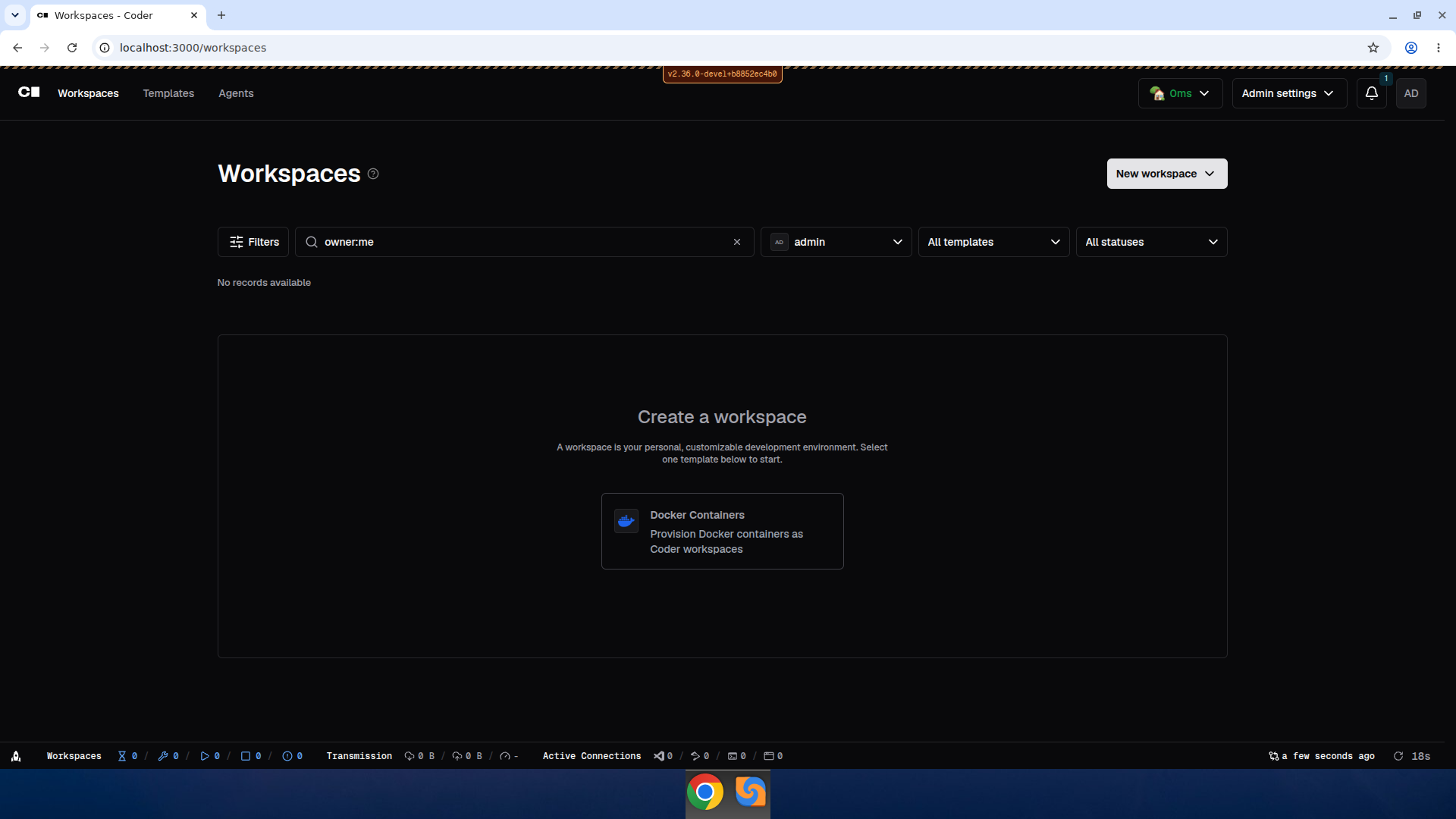Click the status bar Workspaces label
The width and height of the screenshot is (1456, 819).
click(74, 756)
